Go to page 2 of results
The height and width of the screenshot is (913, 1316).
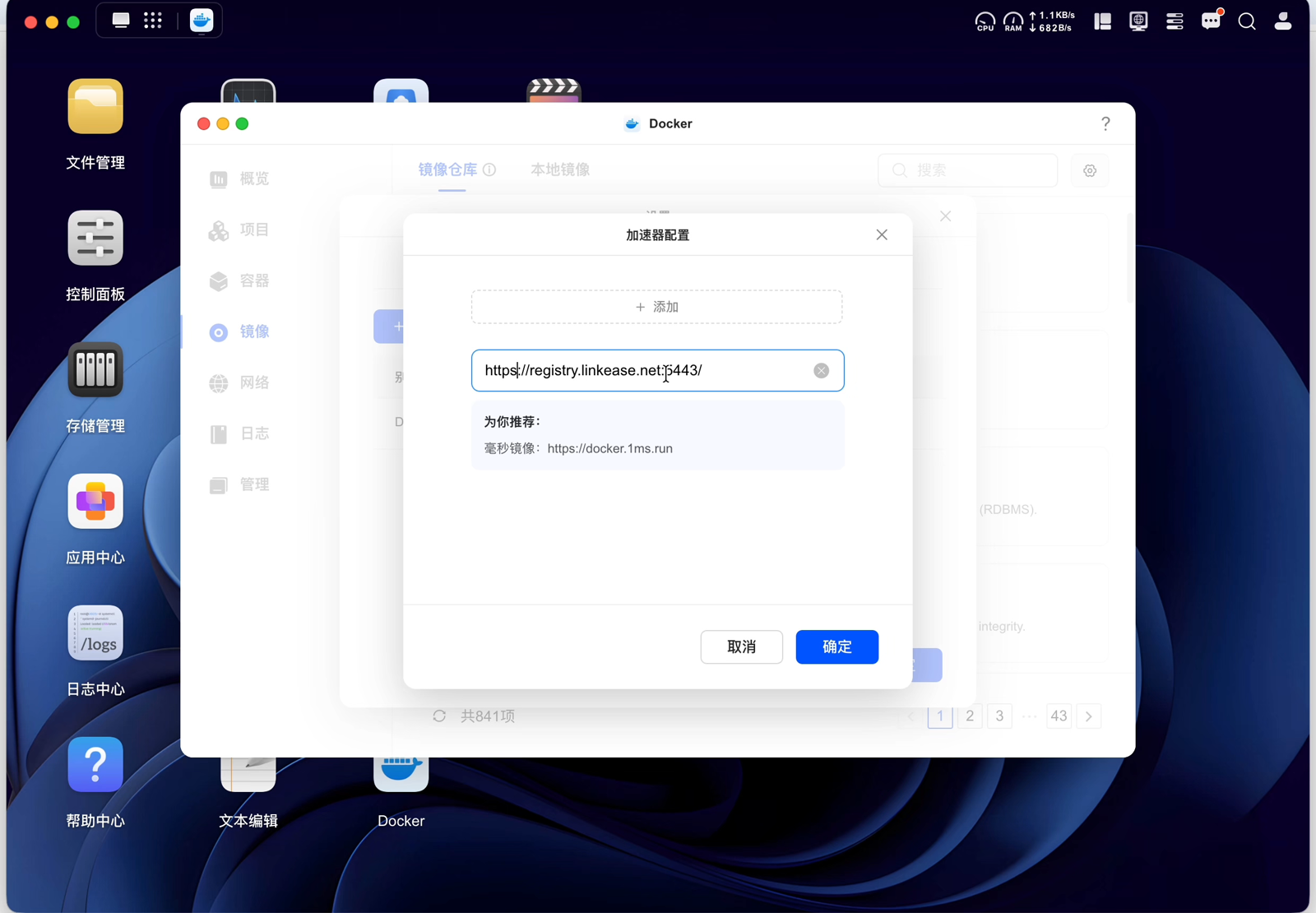click(970, 716)
